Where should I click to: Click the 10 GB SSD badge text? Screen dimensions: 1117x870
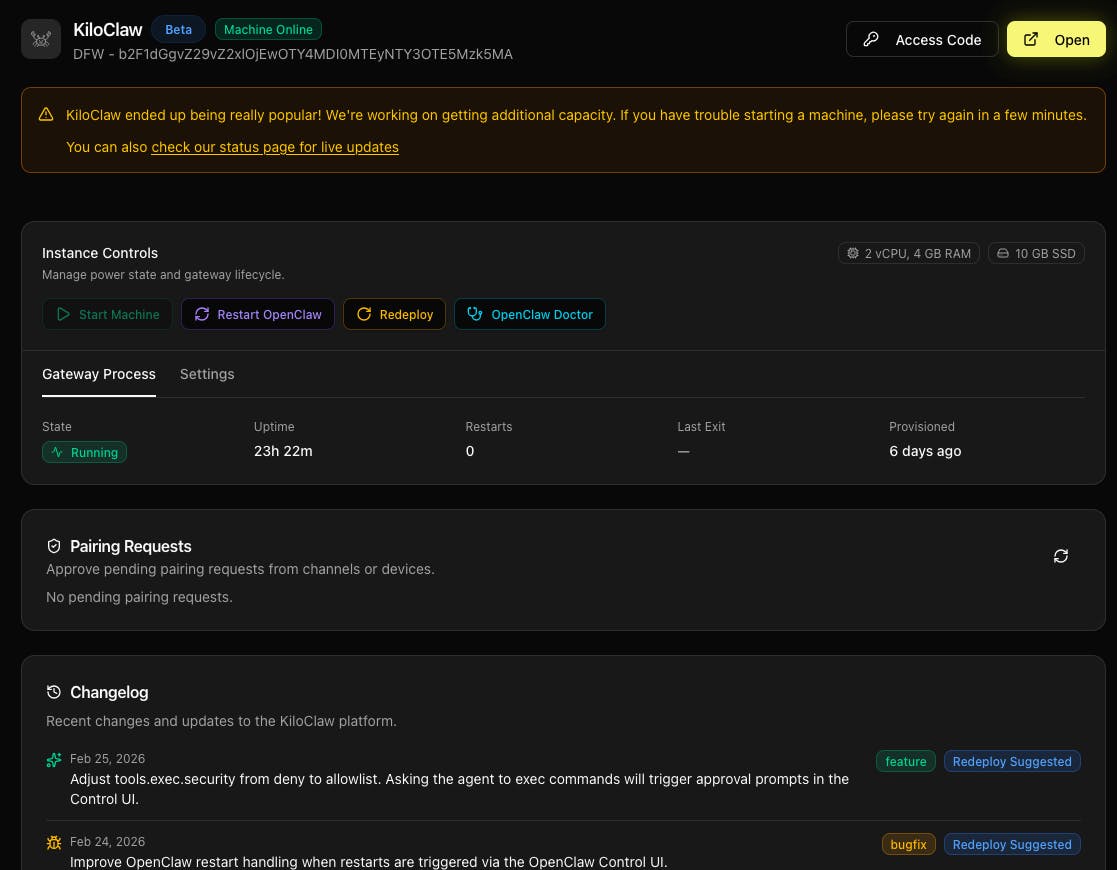click(x=1045, y=254)
